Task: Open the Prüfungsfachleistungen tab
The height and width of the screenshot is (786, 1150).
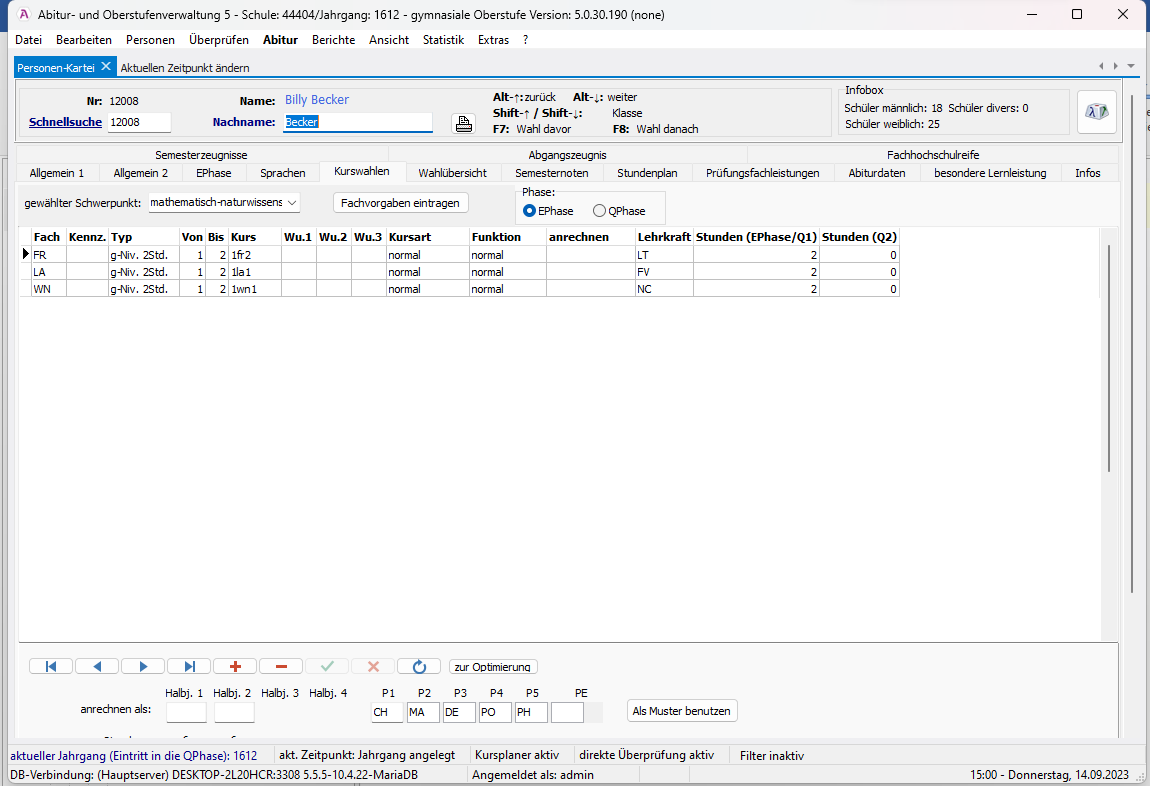Action: (x=763, y=173)
